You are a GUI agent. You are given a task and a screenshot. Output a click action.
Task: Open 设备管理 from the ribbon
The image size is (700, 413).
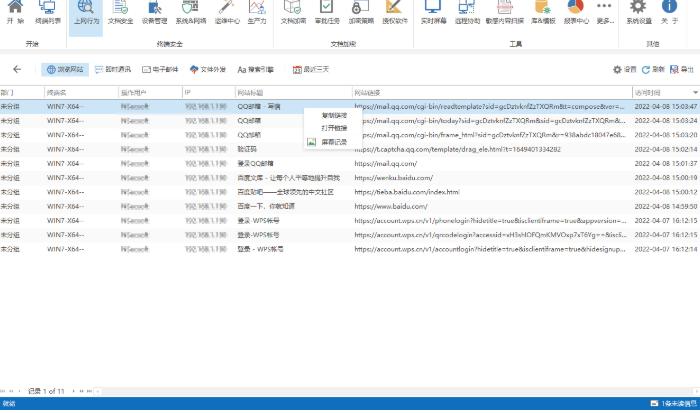(x=154, y=13)
